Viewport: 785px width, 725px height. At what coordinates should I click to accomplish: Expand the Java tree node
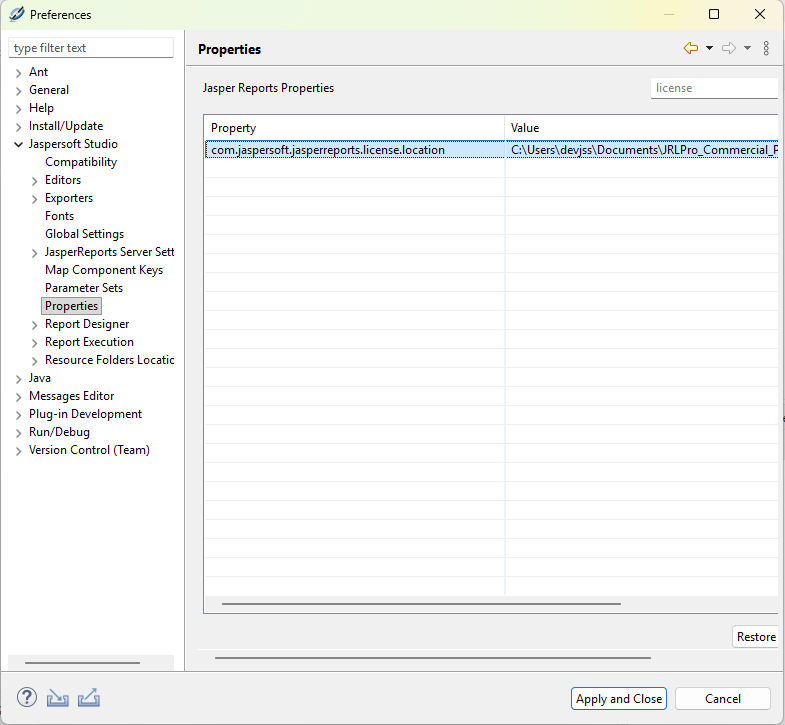point(19,380)
